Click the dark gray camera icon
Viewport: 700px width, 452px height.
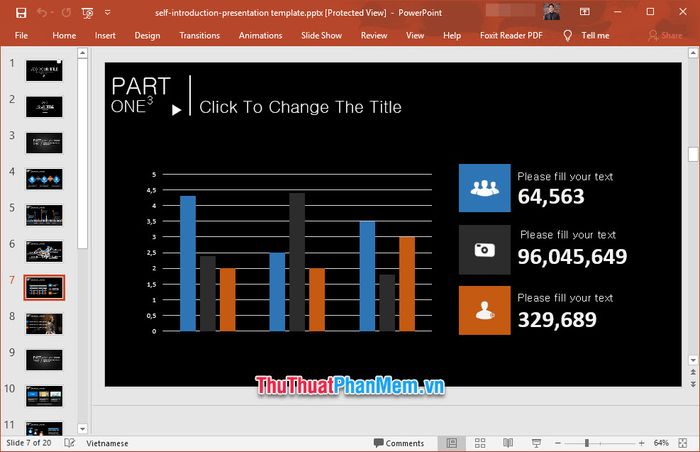pos(484,249)
